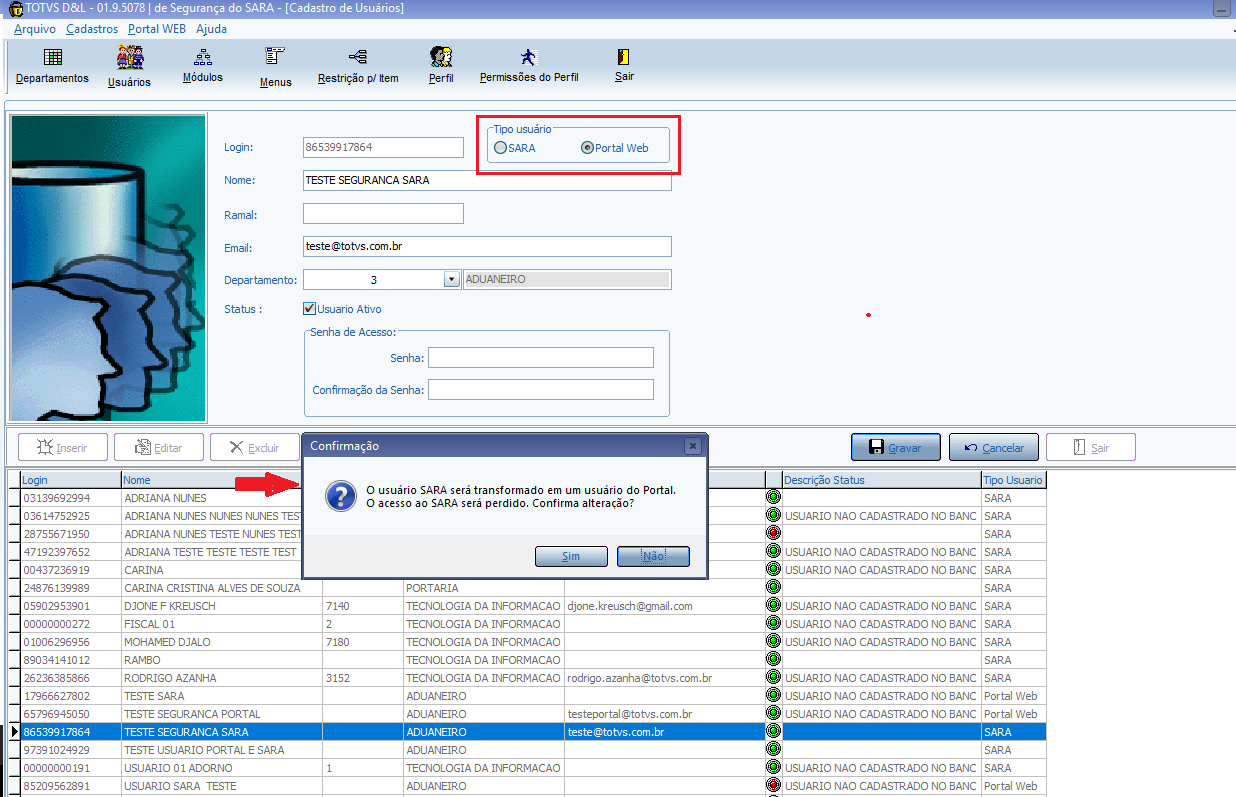This screenshot has height=797, width=1236.
Task: Click ramal 3152 cell
Action: click(362, 678)
